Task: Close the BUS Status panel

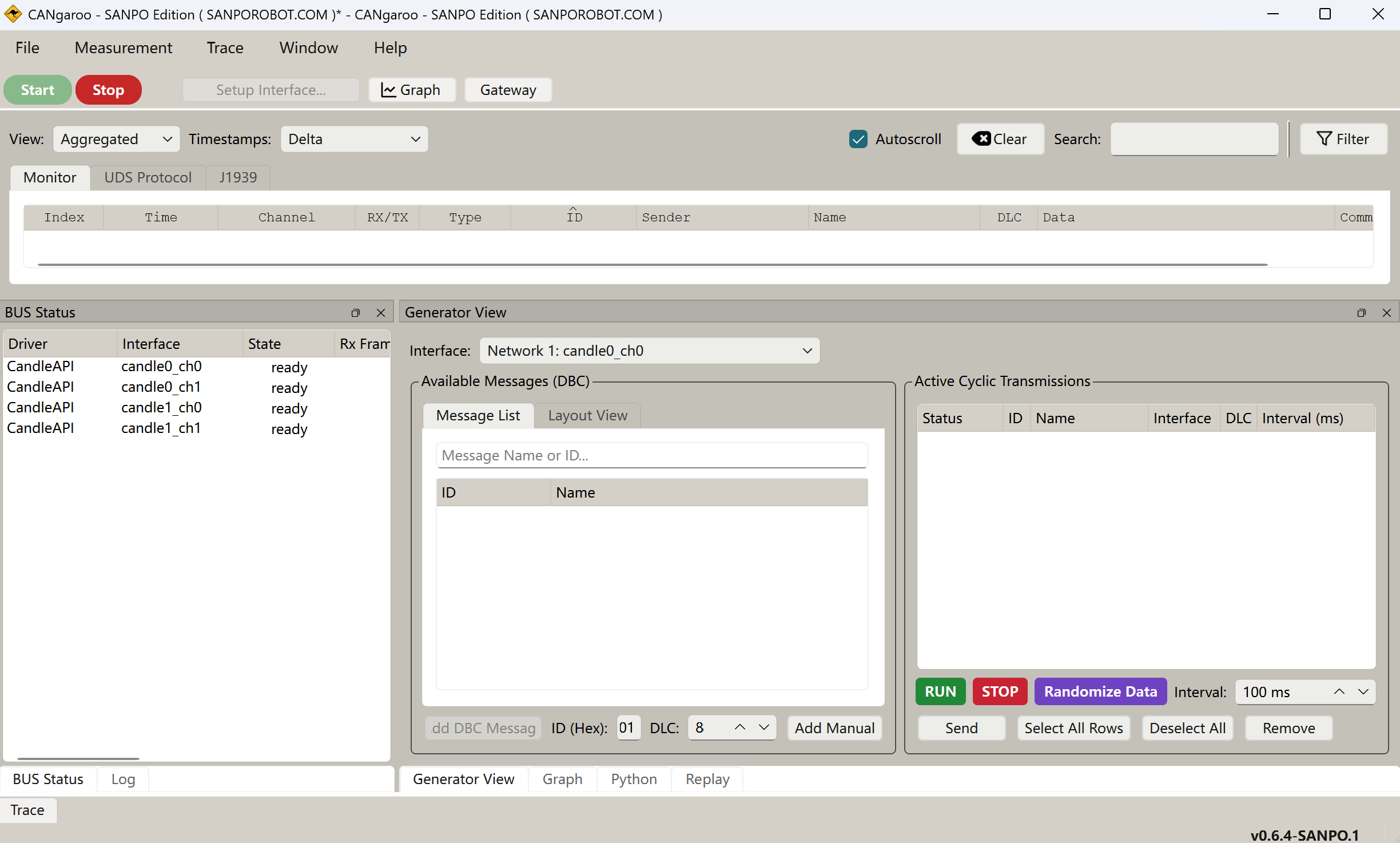Action: pos(381,313)
